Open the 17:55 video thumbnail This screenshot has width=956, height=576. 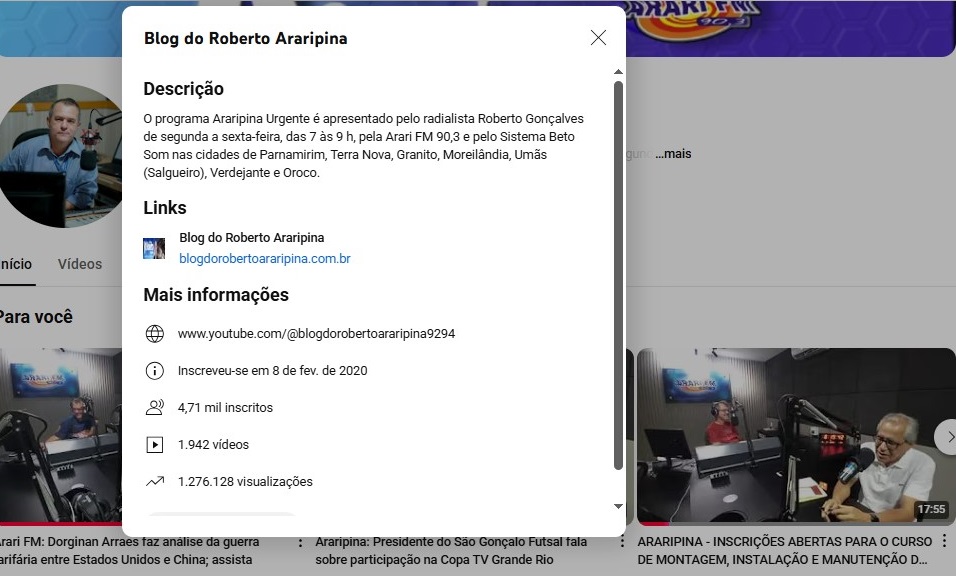pyautogui.click(x=796, y=436)
